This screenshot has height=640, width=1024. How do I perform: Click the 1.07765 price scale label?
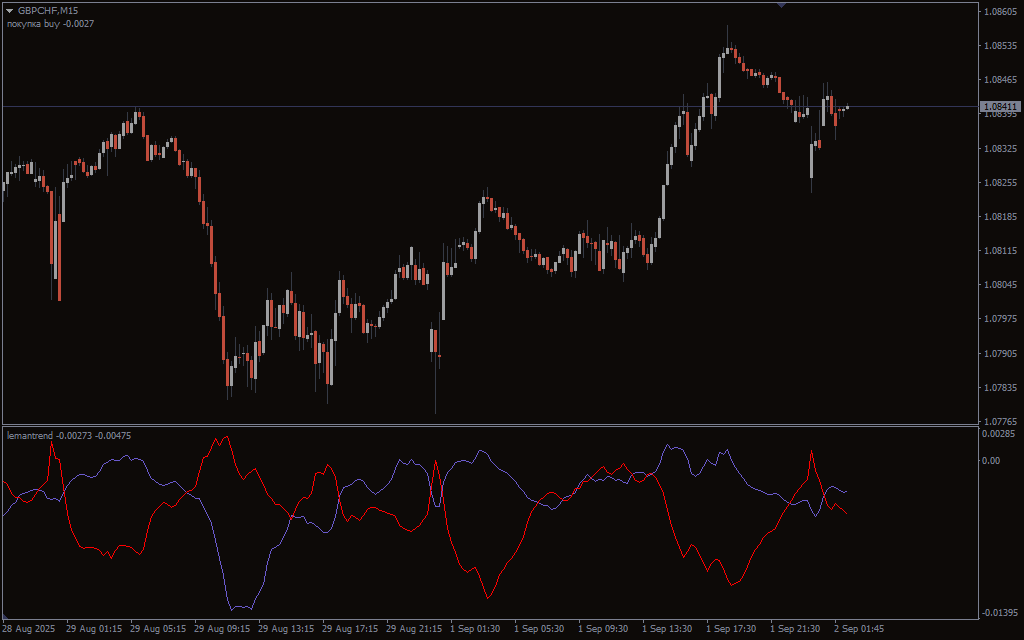coord(1000,421)
